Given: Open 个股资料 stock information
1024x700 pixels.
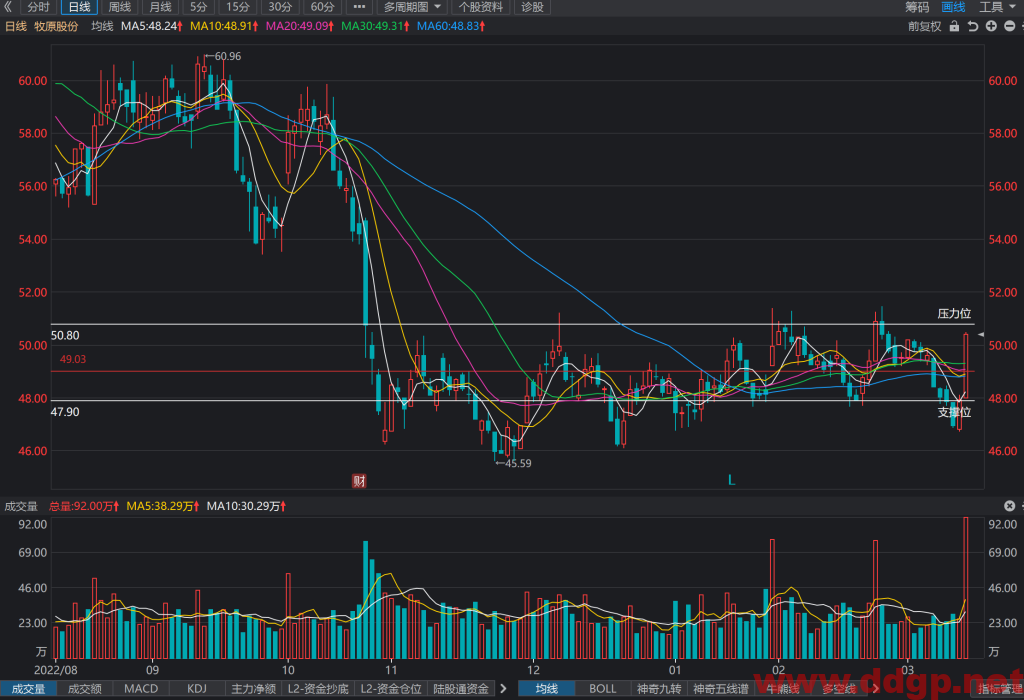Looking at the screenshot, I should click(x=481, y=7).
